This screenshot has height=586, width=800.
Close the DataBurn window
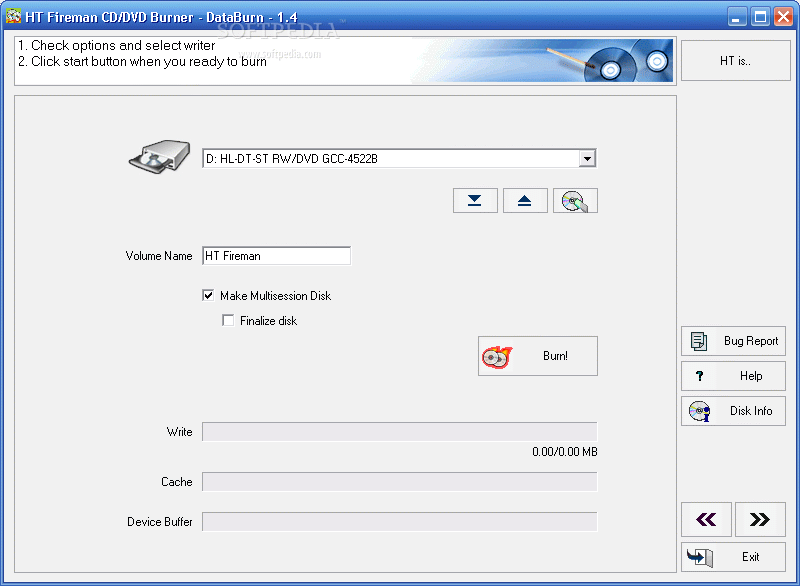coord(783,17)
